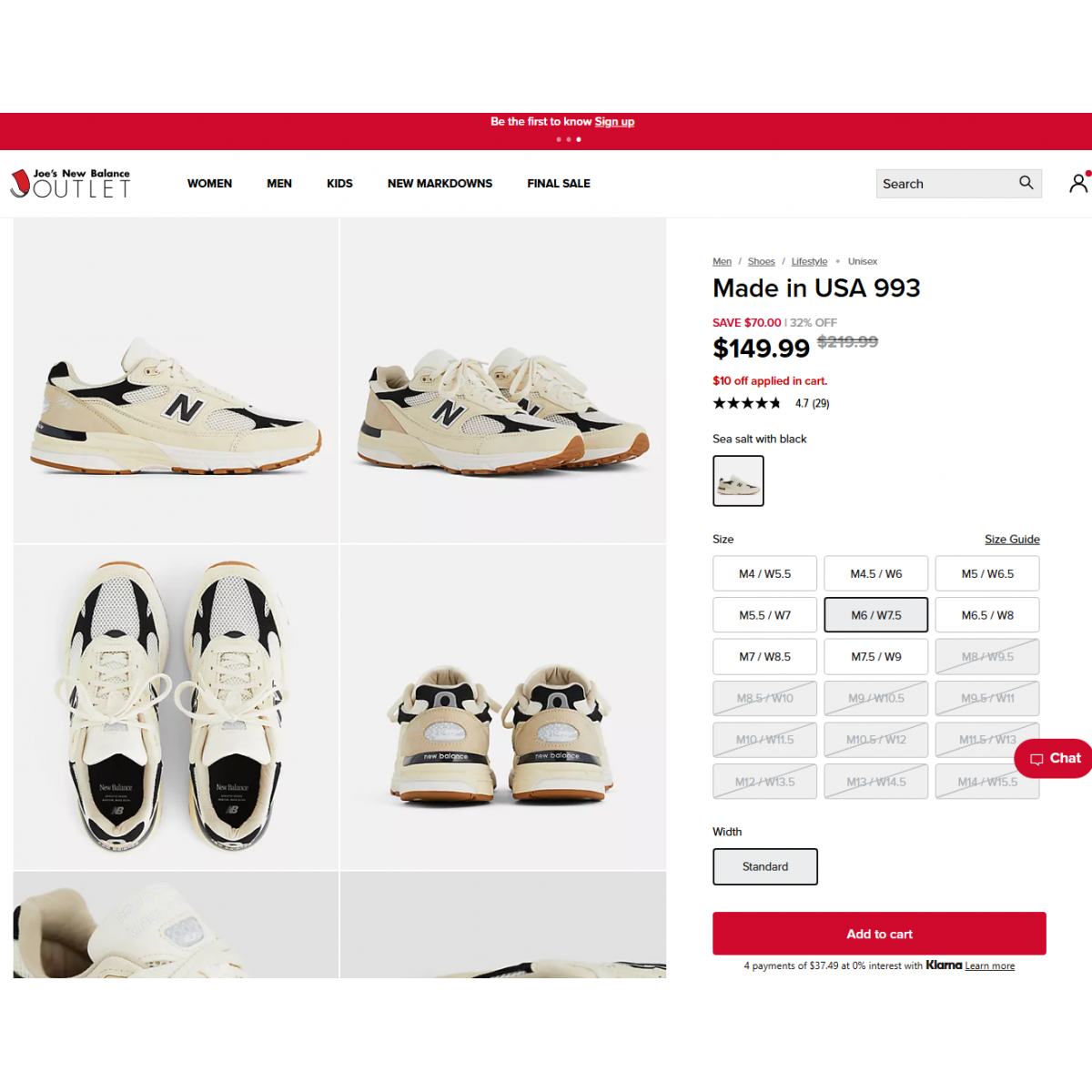Click the star rating reviews
The image size is (1092, 1092).
click(x=771, y=403)
